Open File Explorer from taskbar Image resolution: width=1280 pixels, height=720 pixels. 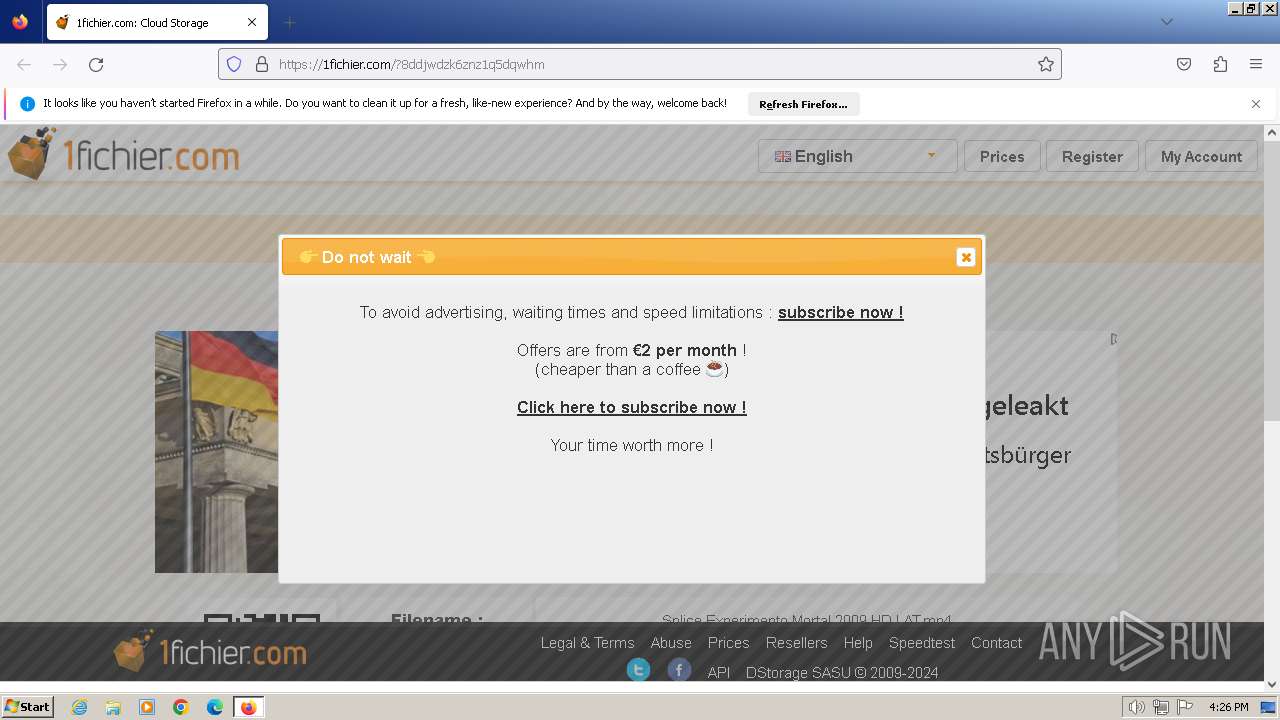tap(113, 707)
